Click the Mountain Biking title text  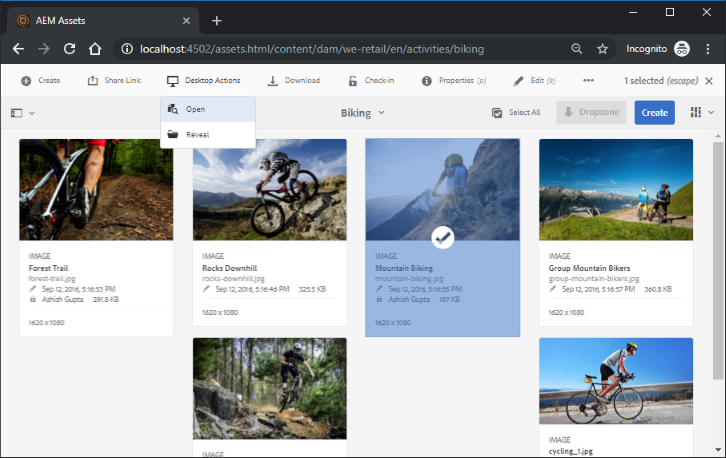[x=404, y=268]
